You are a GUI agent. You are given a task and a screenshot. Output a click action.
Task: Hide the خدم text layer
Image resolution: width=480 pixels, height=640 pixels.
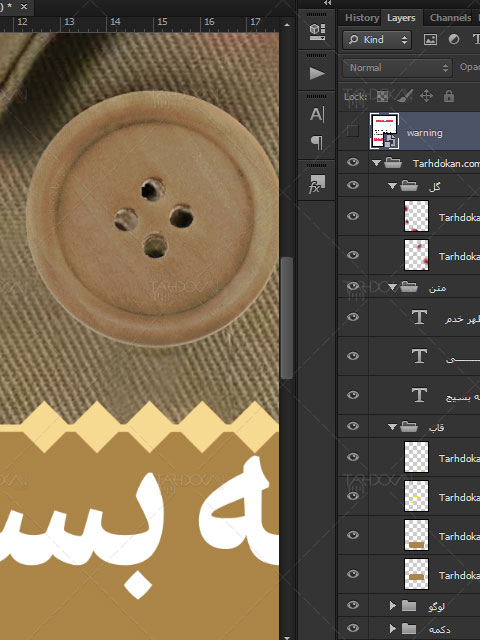[353, 317]
